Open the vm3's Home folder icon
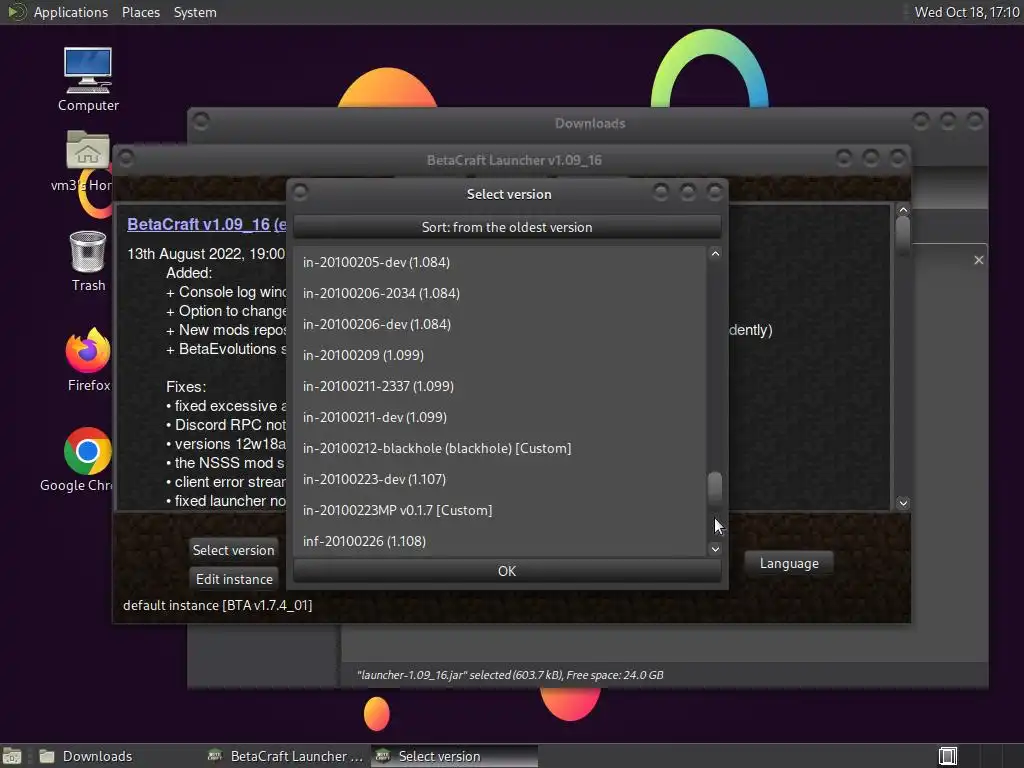The height and width of the screenshot is (768, 1024). click(87, 161)
